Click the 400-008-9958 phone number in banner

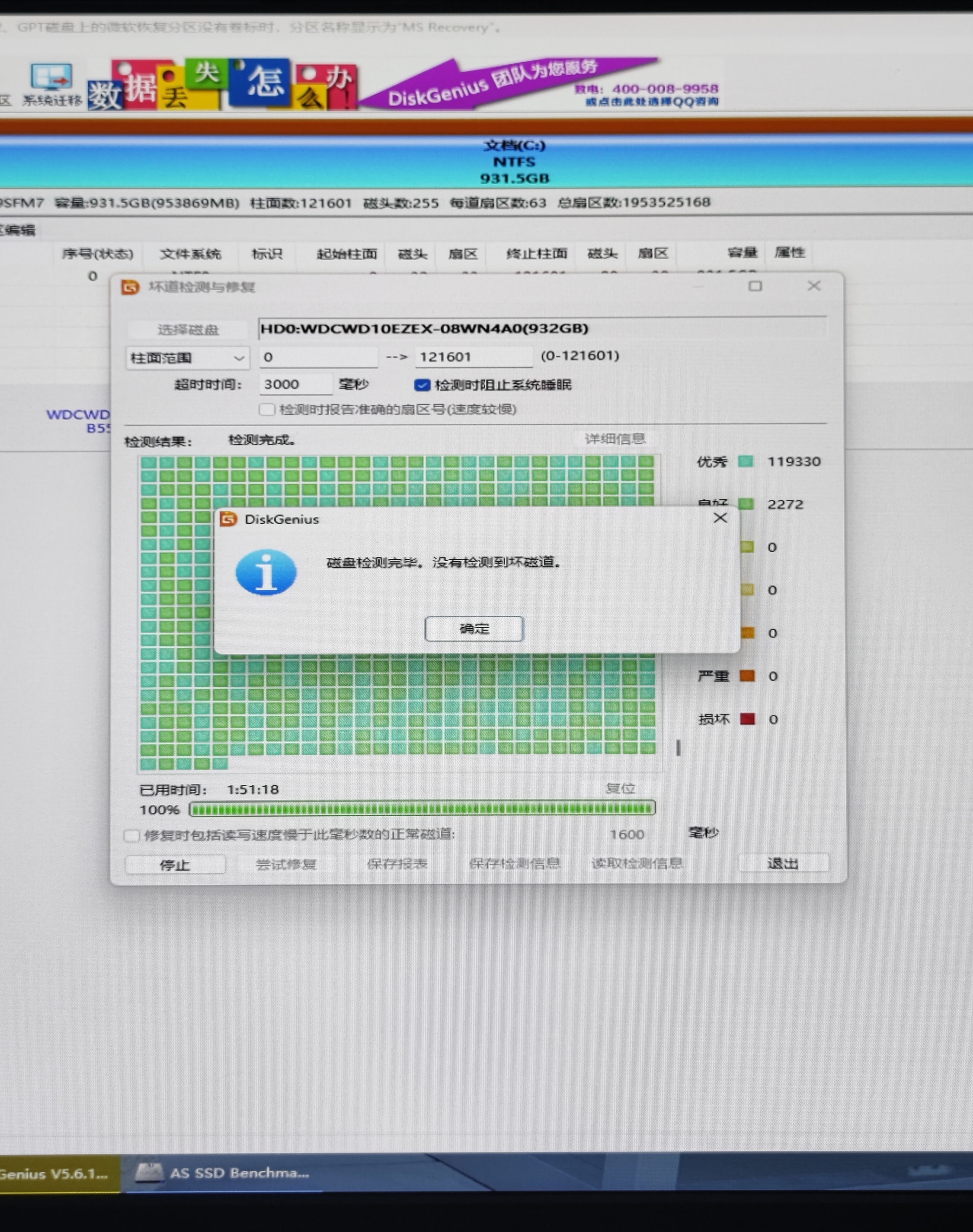[x=665, y=89]
